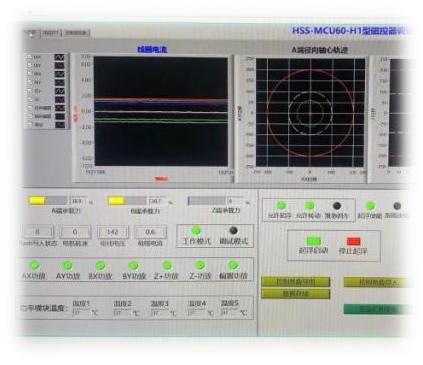Select the 调试模式 dark indicator

click(x=233, y=230)
